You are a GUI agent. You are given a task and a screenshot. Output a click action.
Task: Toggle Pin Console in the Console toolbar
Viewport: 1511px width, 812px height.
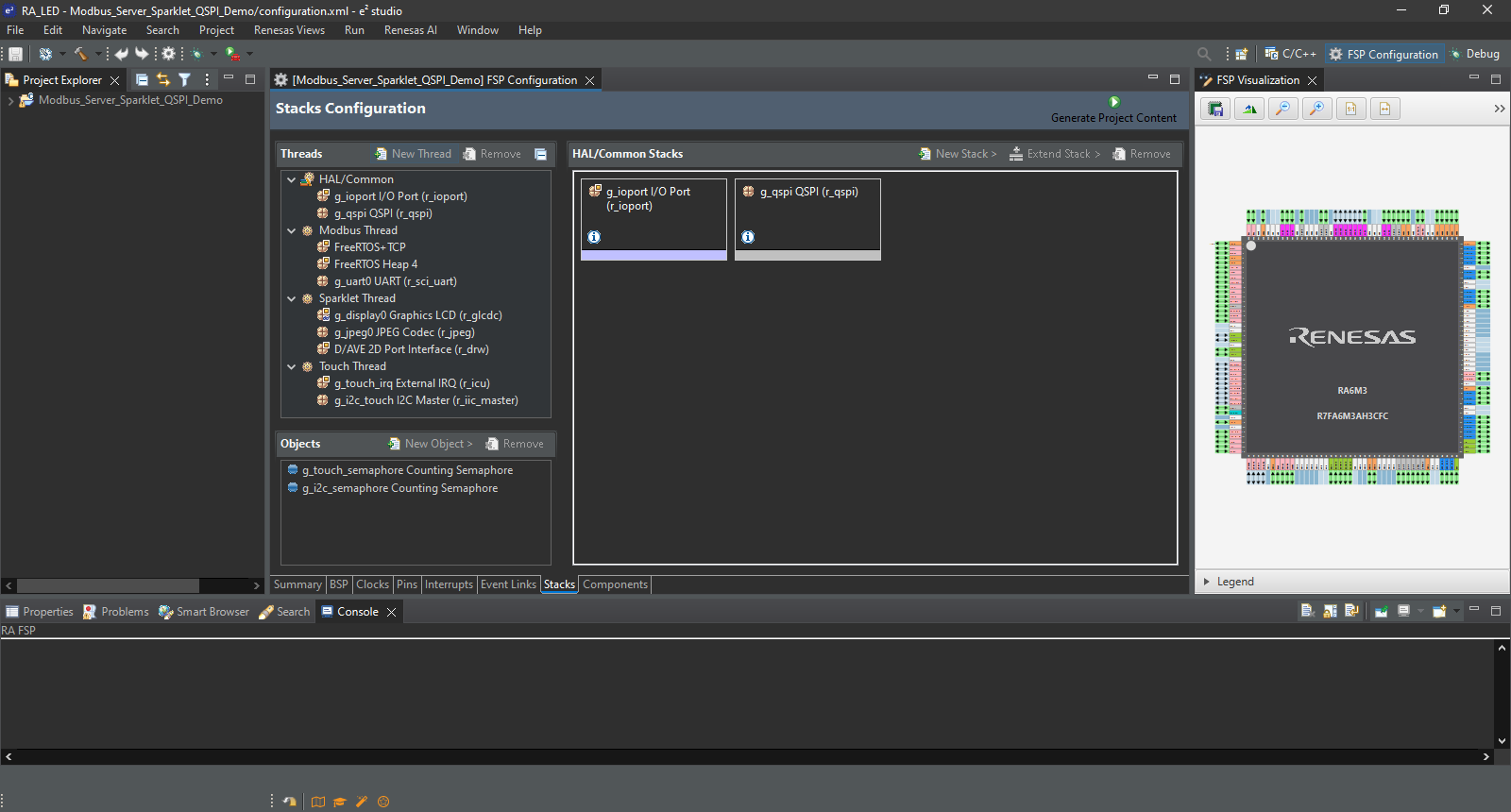click(1381, 611)
